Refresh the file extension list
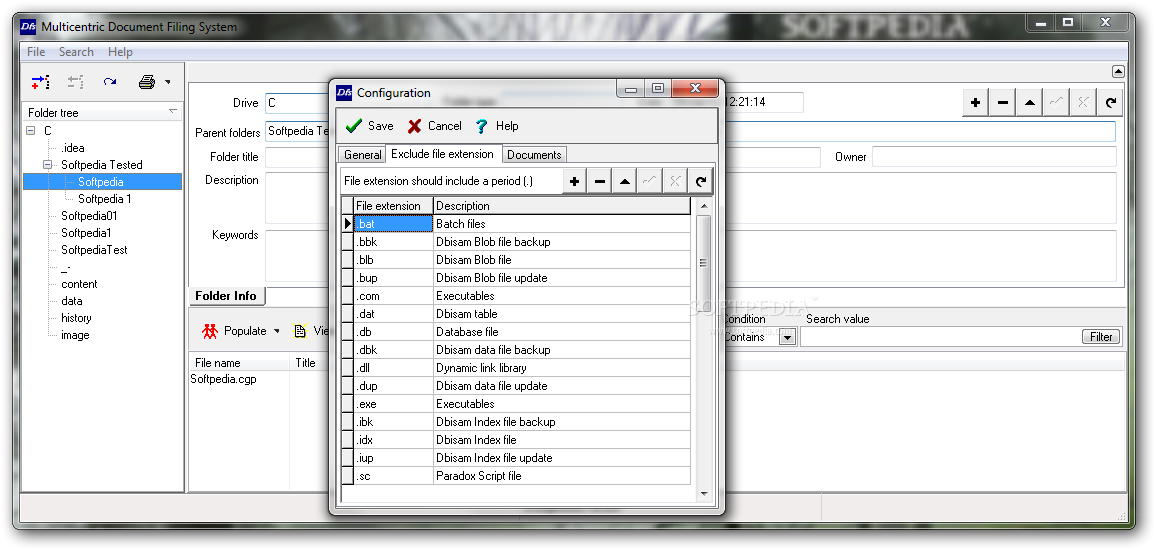 pos(700,181)
